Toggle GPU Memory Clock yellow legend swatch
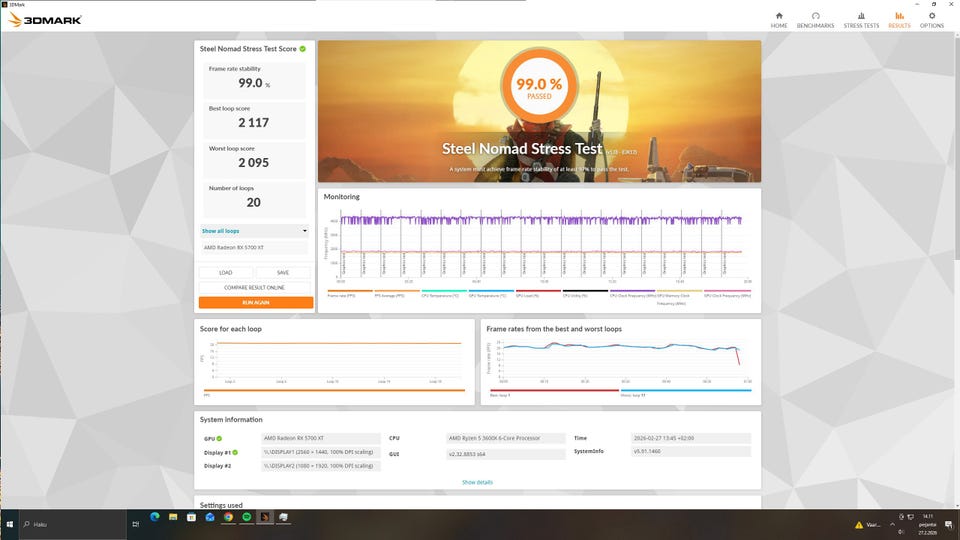The width and height of the screenshot is (960, 540). tap(680, 291)
